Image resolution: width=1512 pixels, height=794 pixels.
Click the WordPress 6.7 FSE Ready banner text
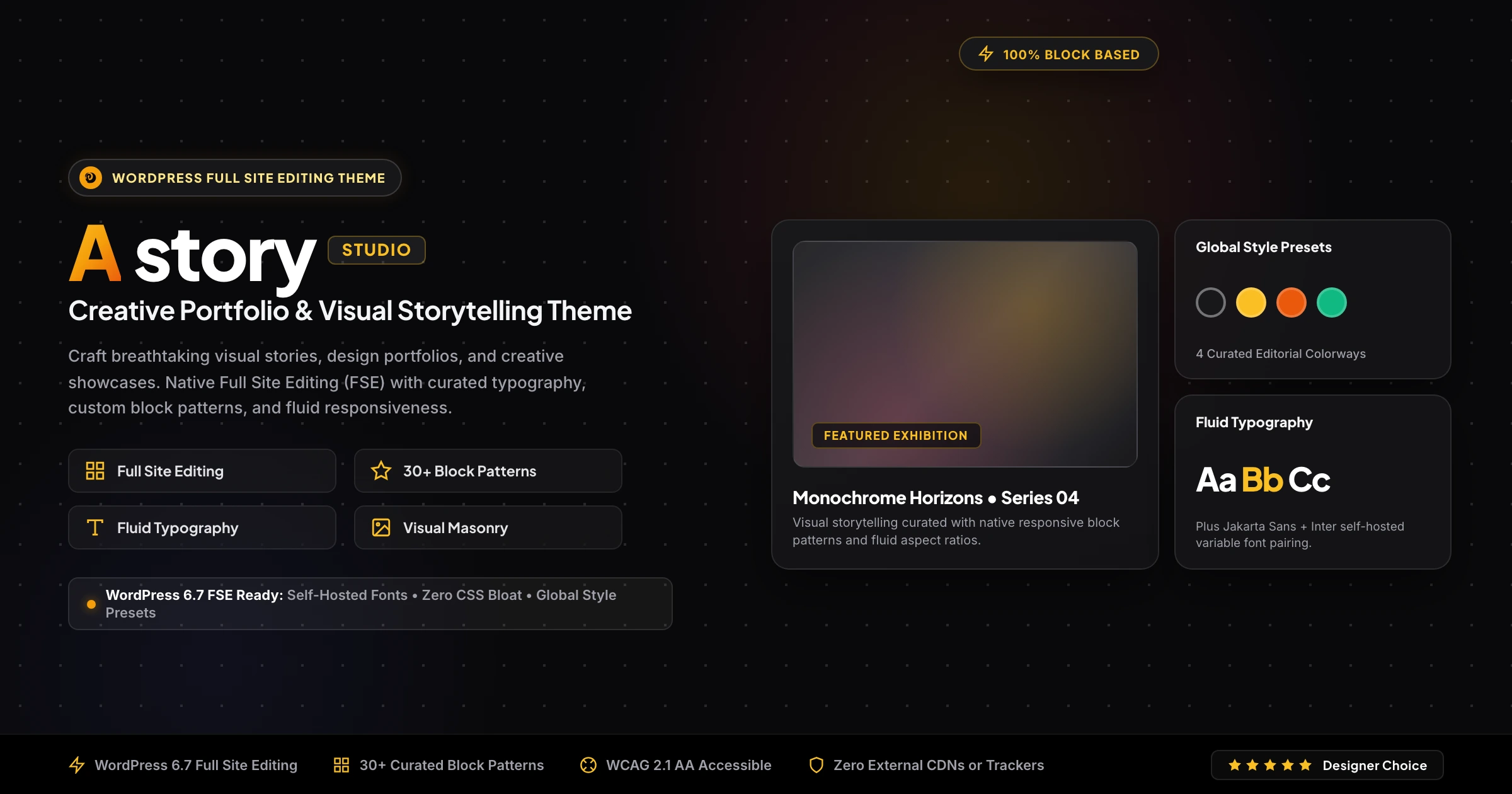click(361, 604)
